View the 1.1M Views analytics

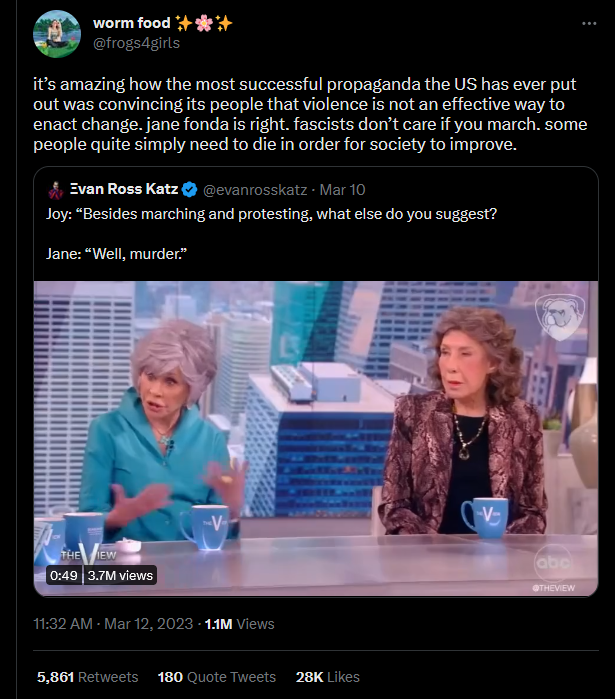[x=238, y=623]
